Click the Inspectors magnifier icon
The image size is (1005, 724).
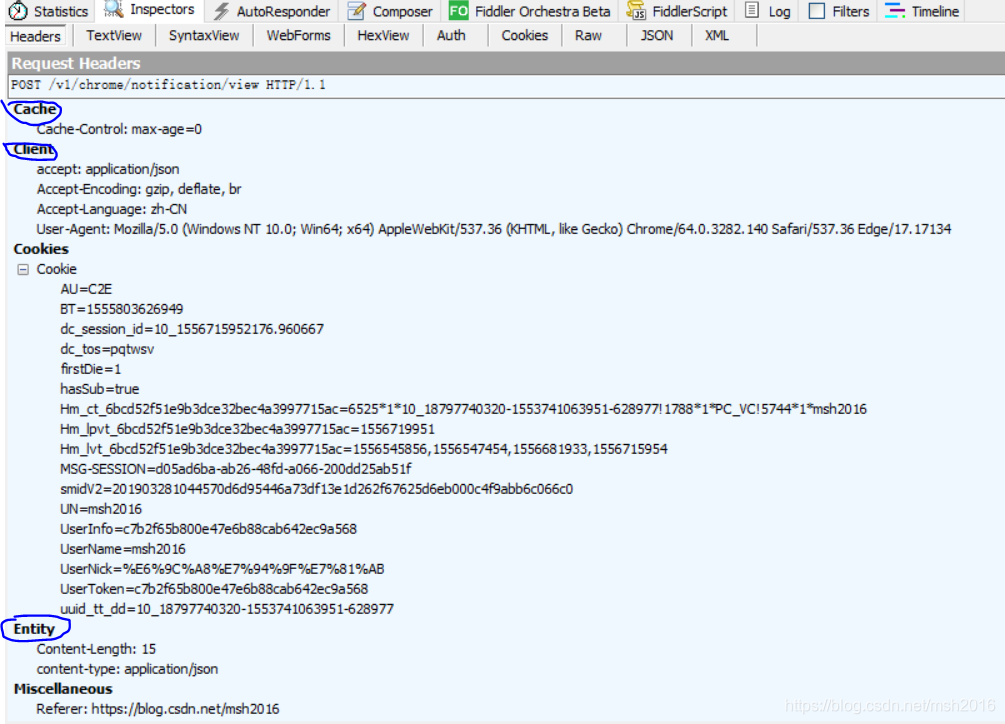[x=114, y=9]
